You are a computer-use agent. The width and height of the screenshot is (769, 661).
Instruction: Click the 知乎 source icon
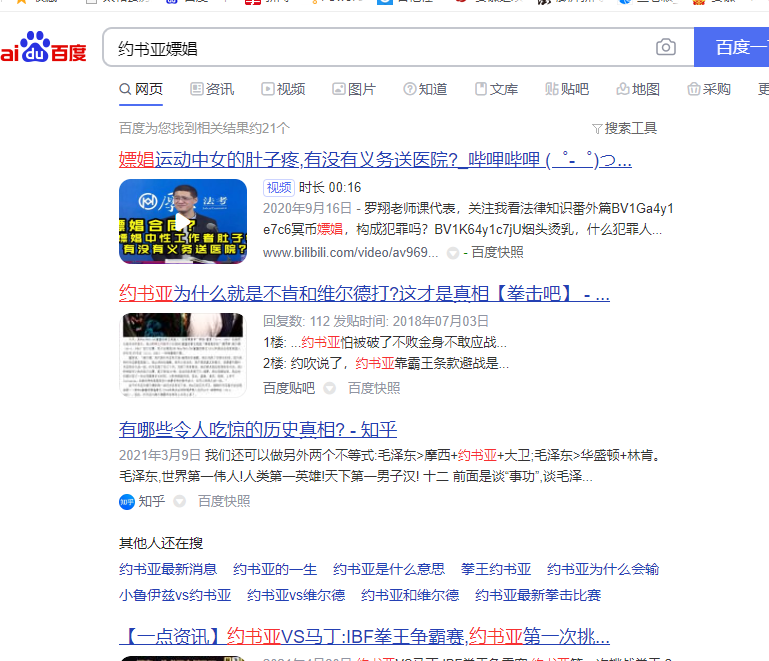point(127,502)
